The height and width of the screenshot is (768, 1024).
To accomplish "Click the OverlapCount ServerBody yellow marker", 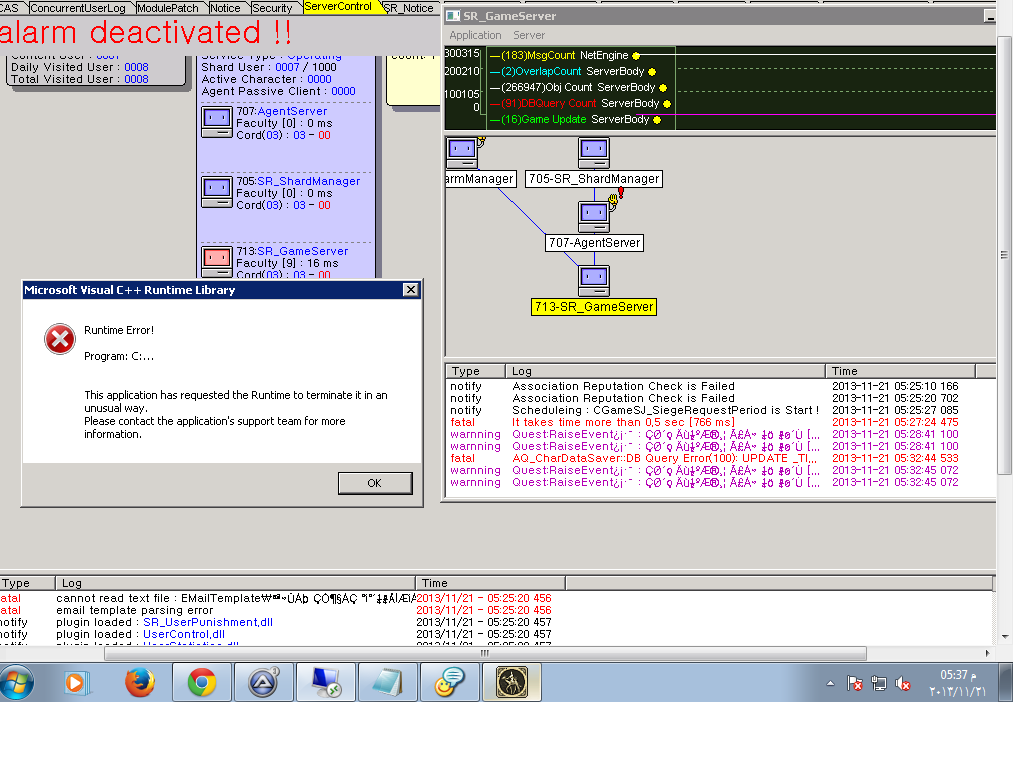I will pos(652,72).
